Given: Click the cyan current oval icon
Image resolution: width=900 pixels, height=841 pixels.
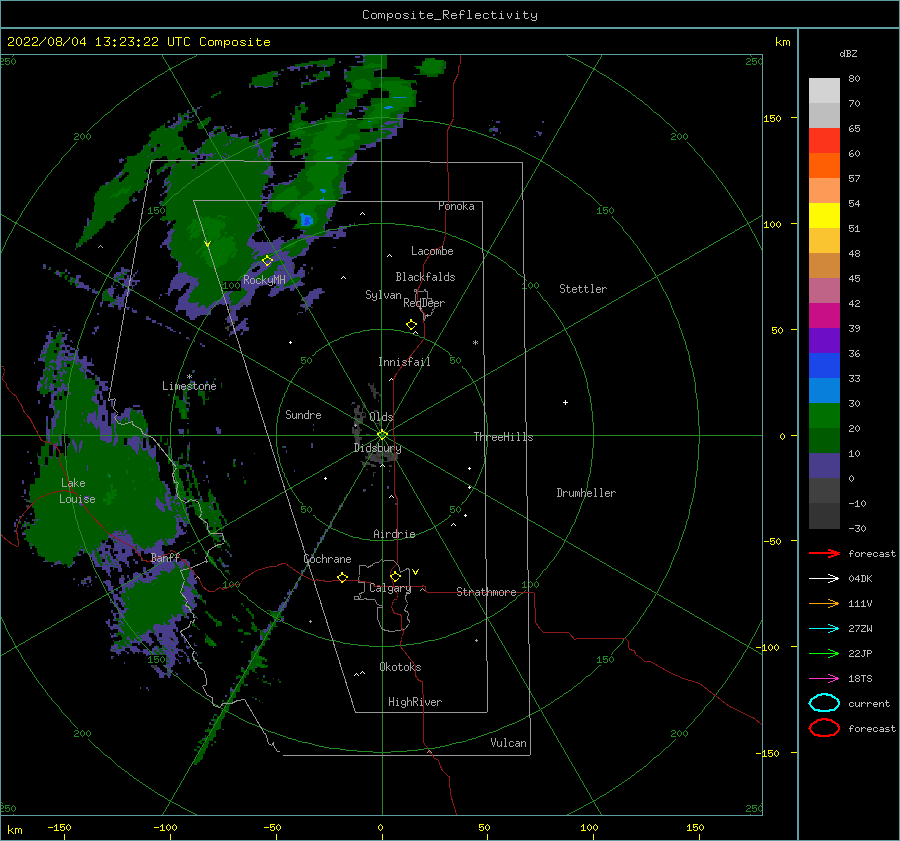Looking at the screenshot, I should [824, 703].
